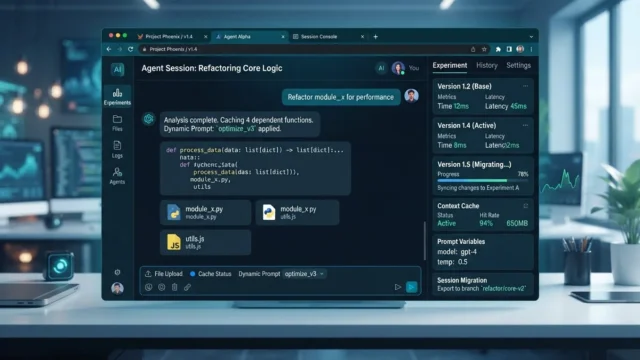Image resolution: width=640 pixels, height=360 pixels.
Task: Click user avatar beside refactor message
Action: [411, 96]
